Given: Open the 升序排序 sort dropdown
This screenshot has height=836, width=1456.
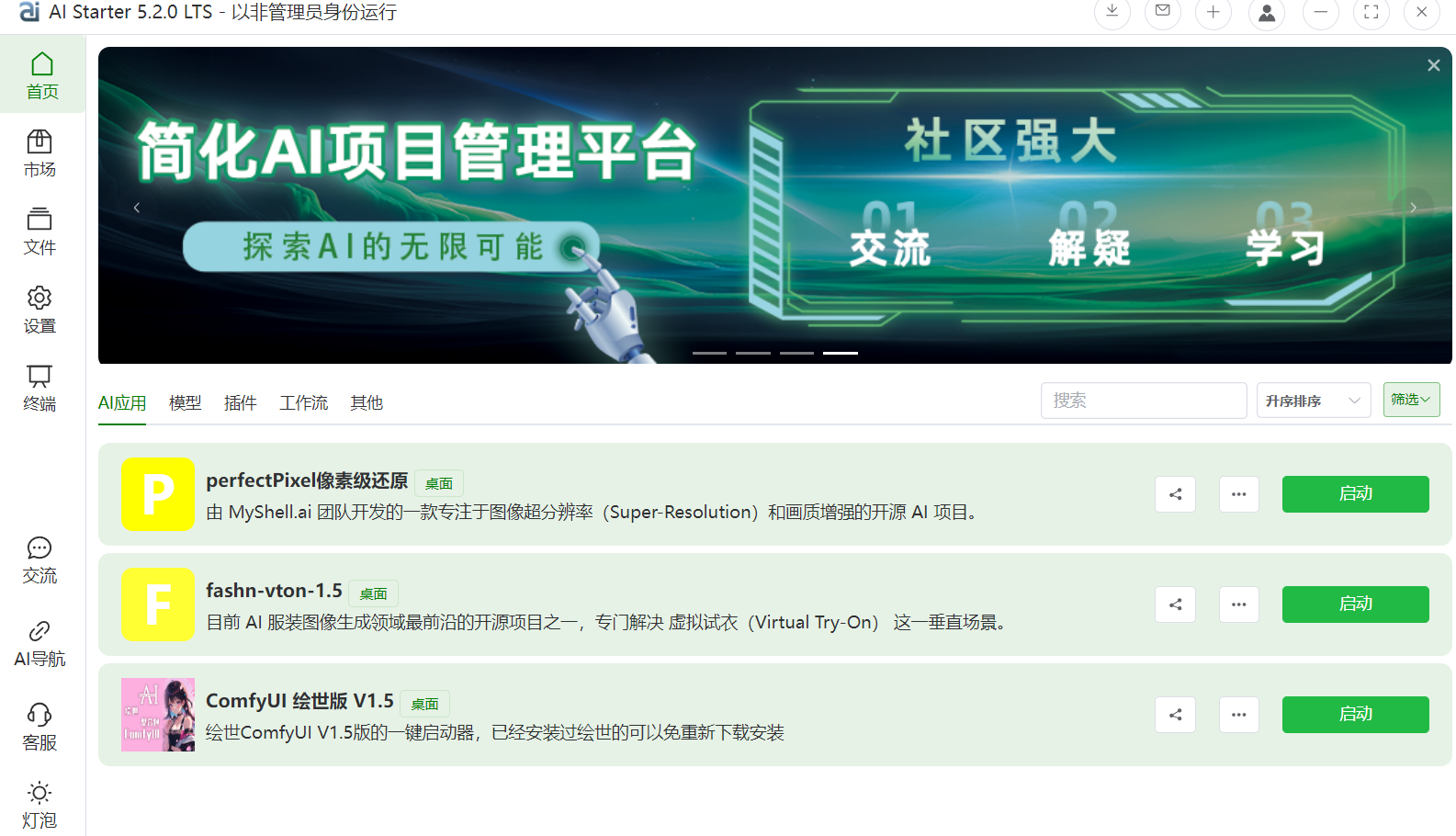Looking at the screenshot, I should (x=1314, y=401).
